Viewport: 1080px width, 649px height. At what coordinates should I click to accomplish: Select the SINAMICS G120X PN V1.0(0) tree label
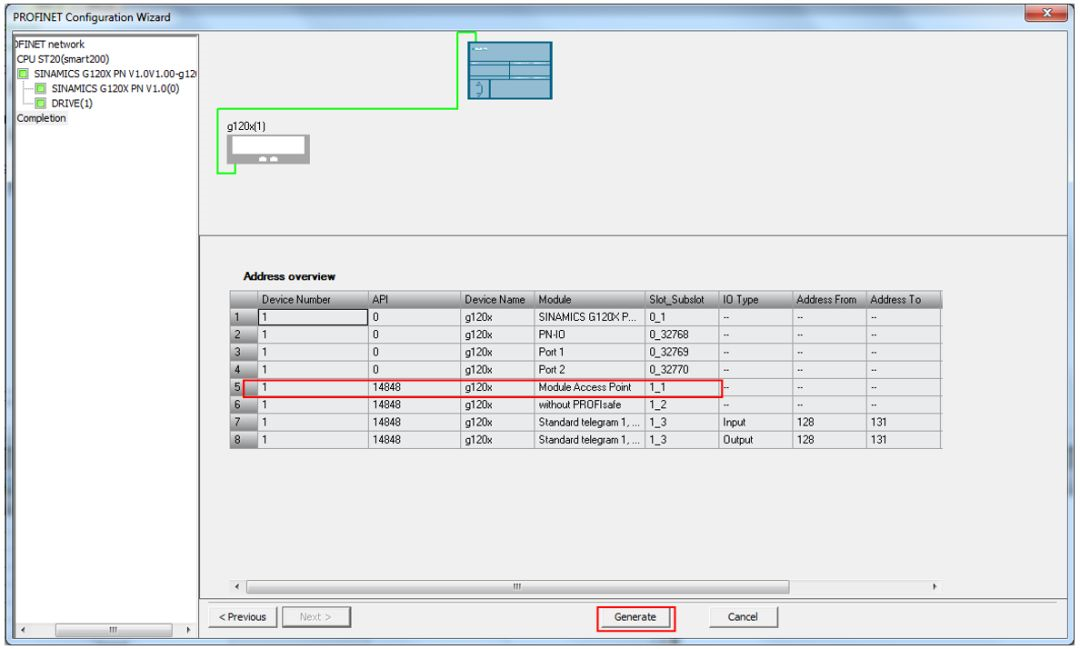pyautogui.click(x=115, y=88)
